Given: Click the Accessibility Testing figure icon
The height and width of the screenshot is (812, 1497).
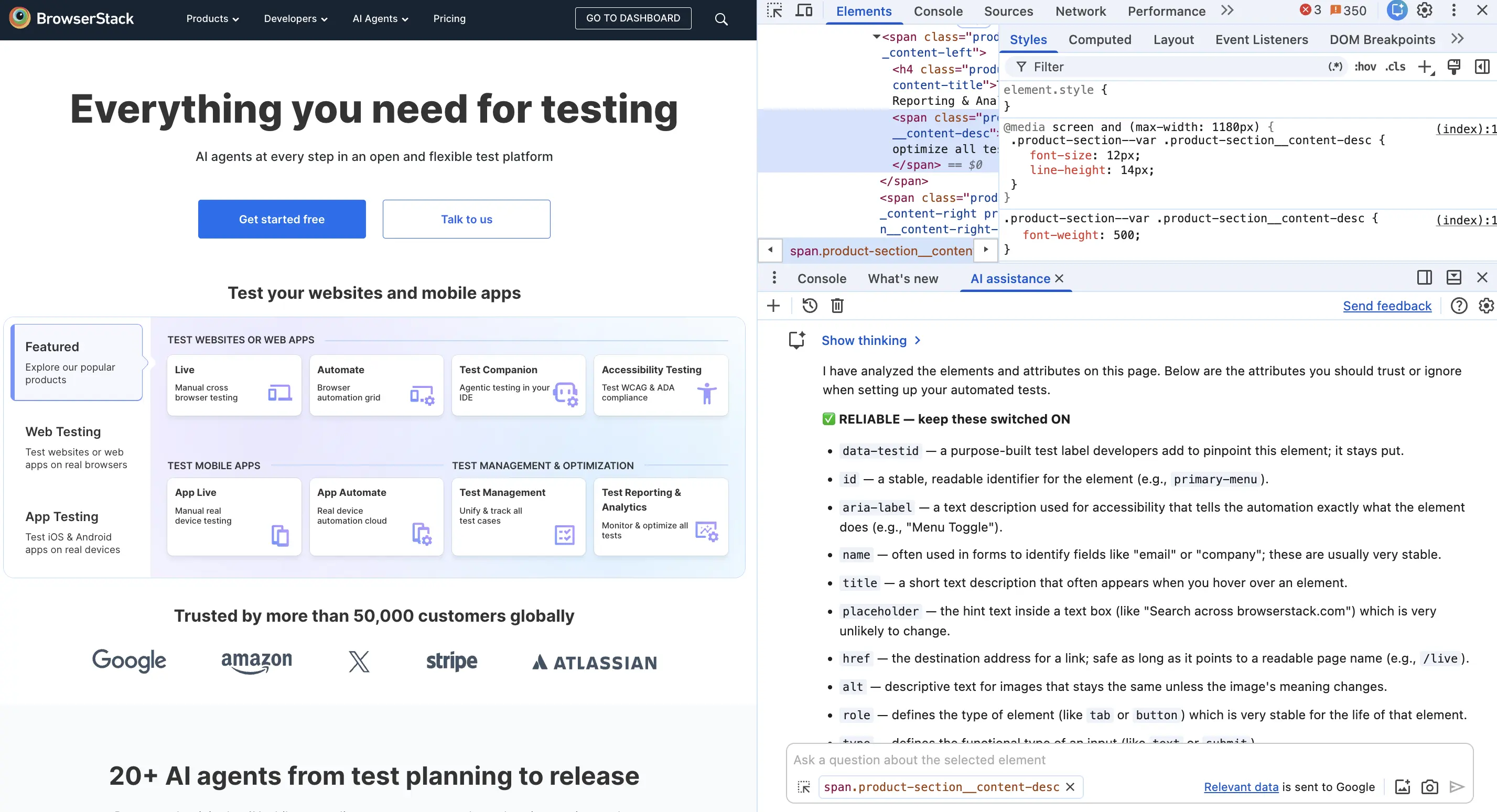Looking at the screenshot, I should pos(707,393).
